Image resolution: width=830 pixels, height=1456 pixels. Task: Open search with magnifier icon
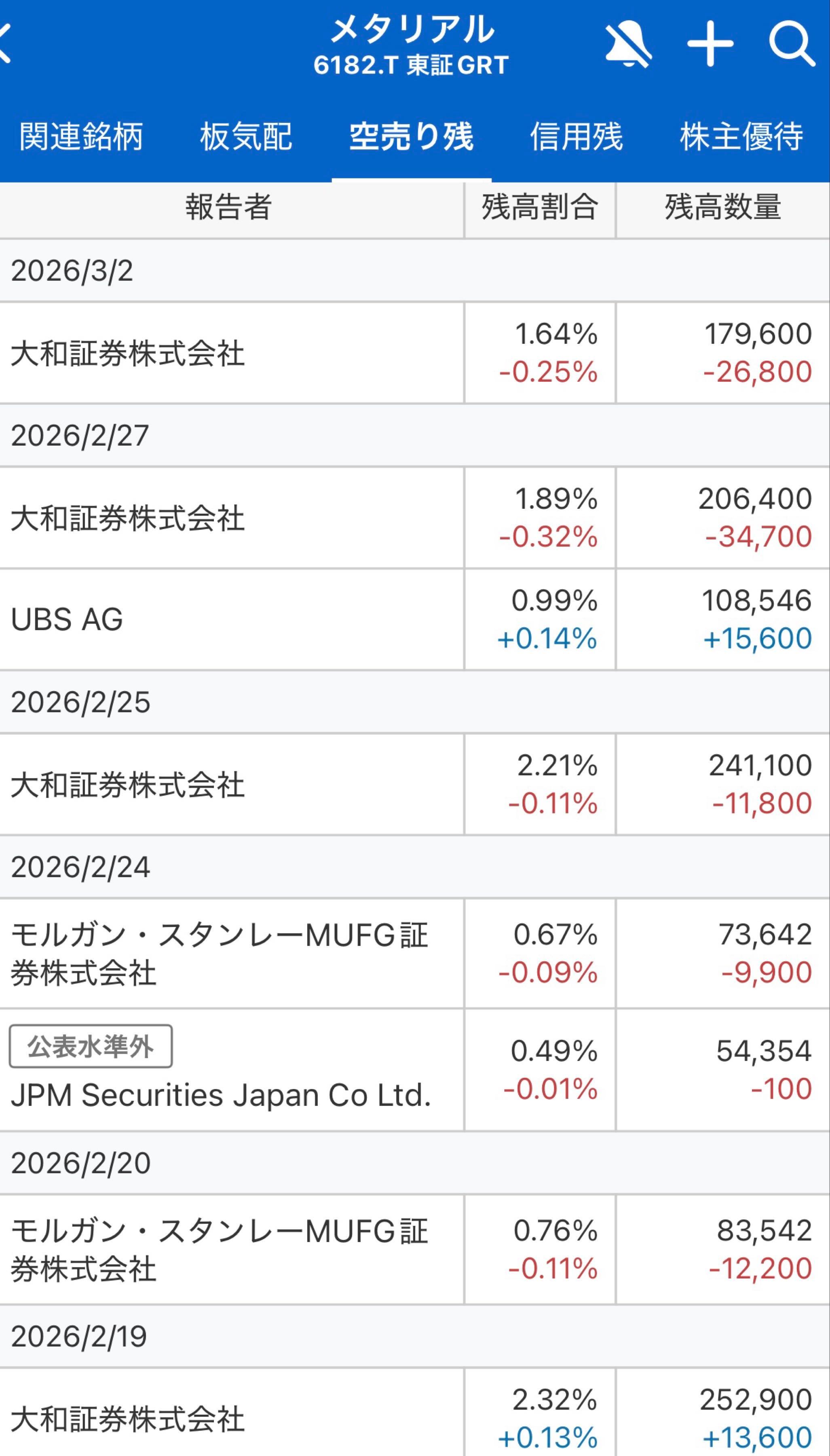[x=791, y=44]
